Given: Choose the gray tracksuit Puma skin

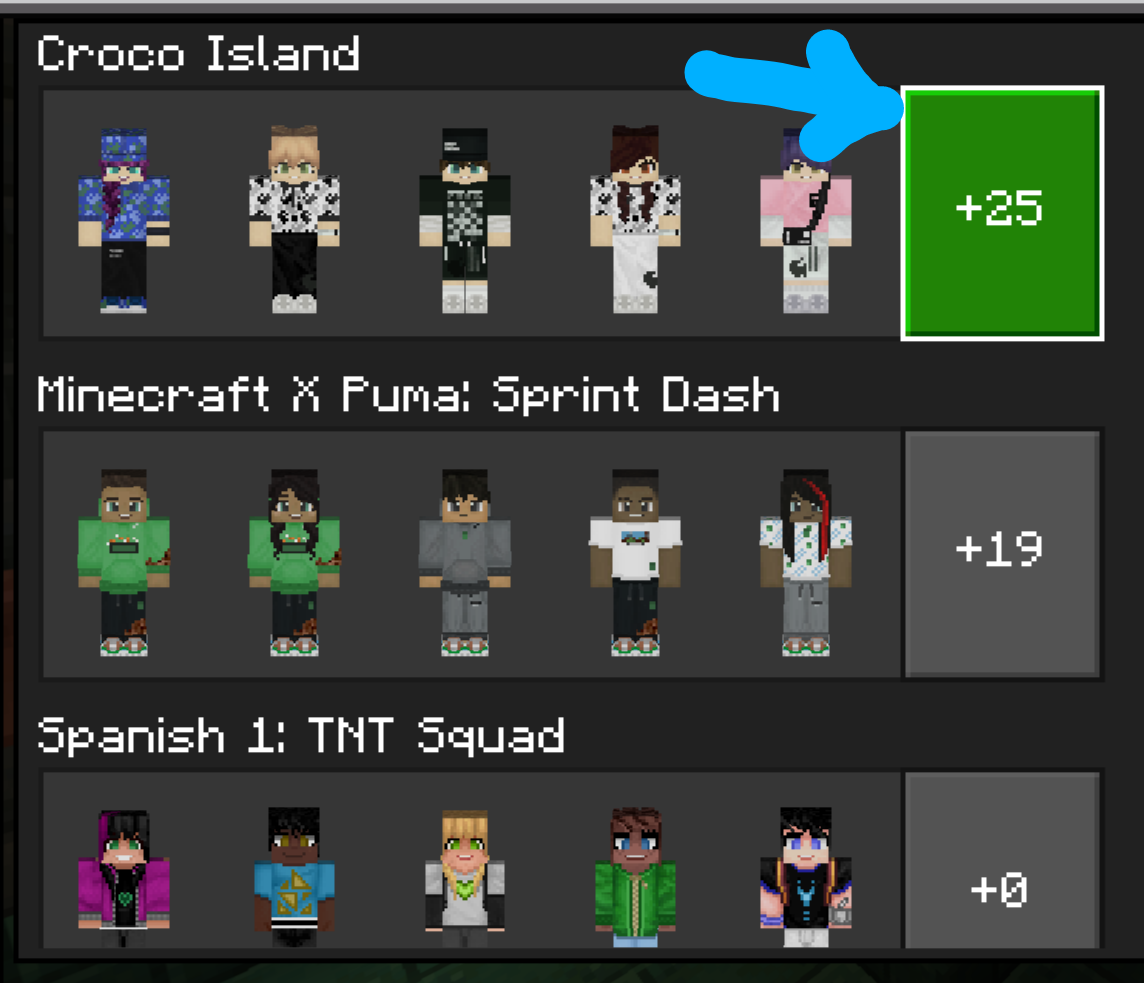Looking at the screenshot, I should tap(465, 563).
